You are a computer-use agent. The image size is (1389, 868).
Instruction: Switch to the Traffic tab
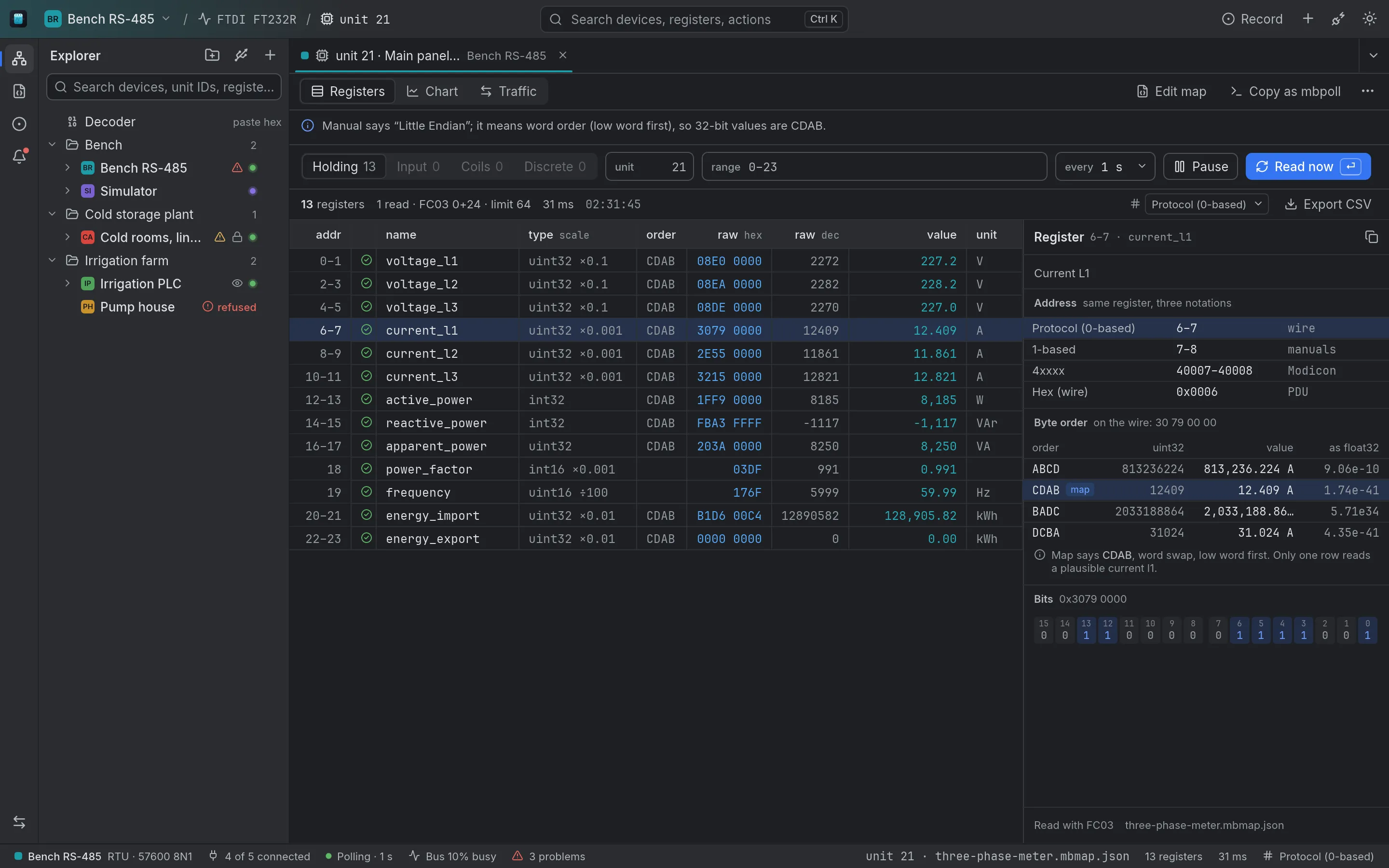[x=508, y=91]
